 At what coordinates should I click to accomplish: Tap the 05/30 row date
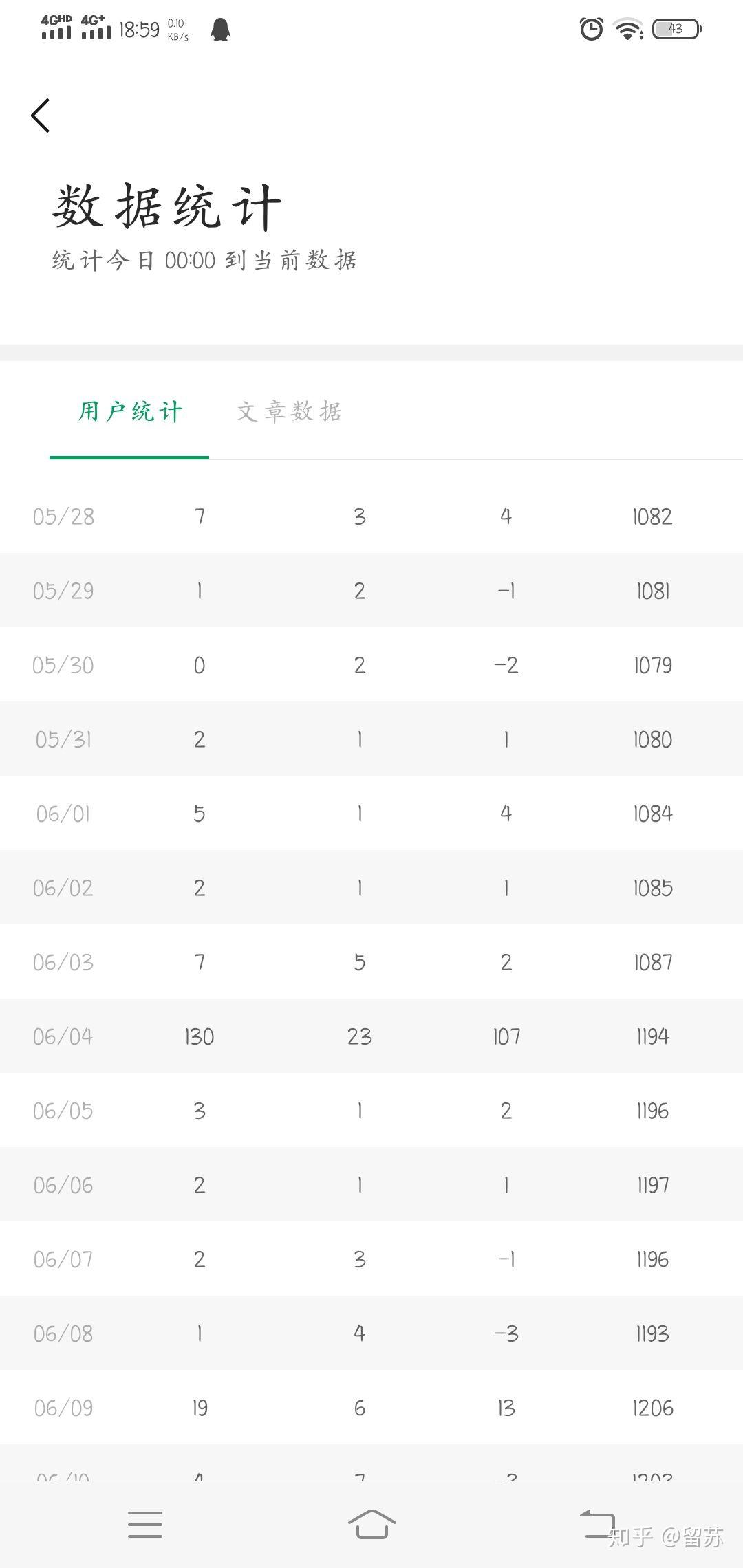pos(63,665)
